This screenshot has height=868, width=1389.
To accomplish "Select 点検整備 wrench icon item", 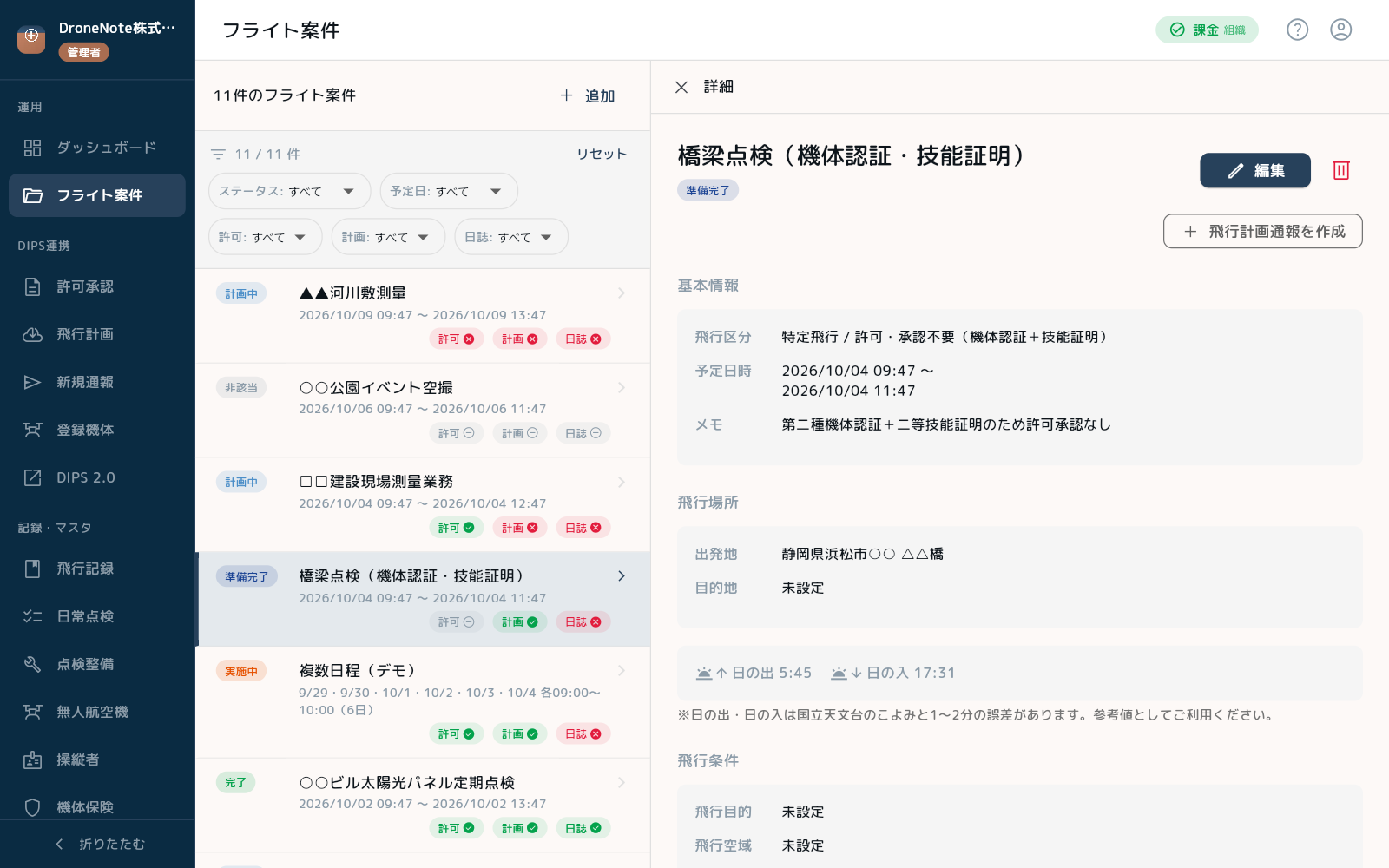I will click(x=97, y=664).
